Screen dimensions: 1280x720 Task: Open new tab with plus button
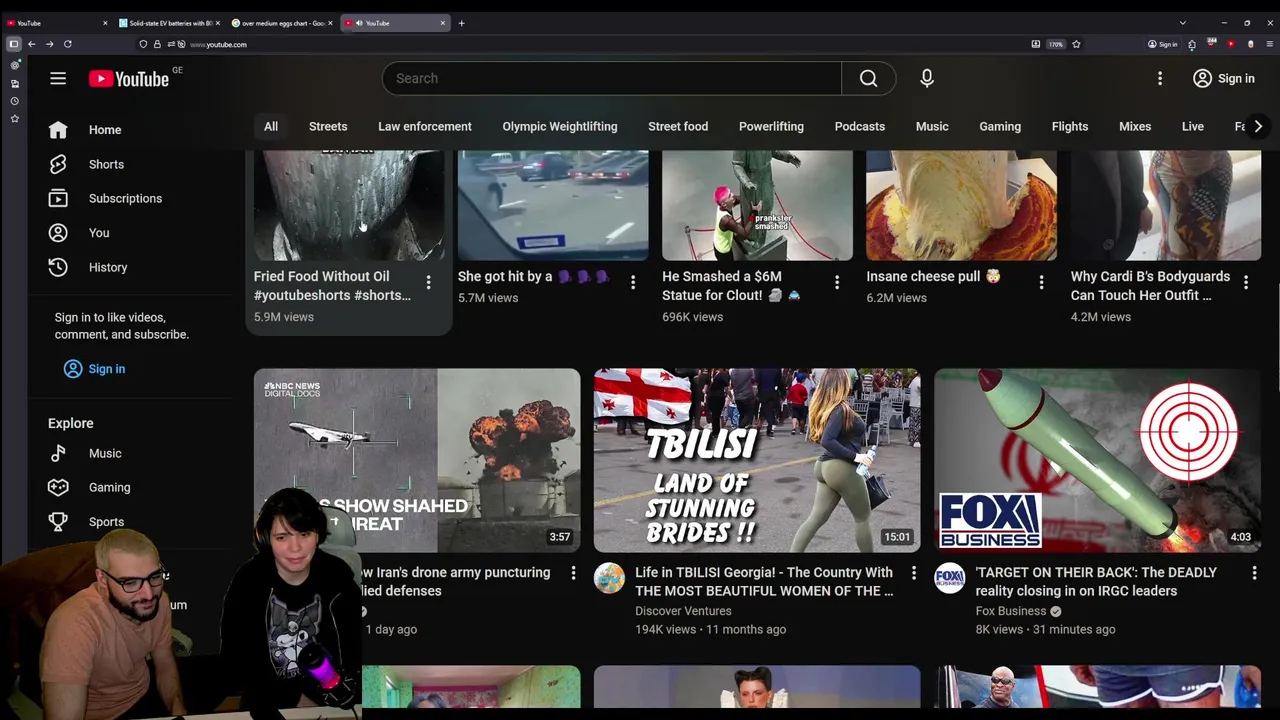pyautogui.click(x=461, y=23)
